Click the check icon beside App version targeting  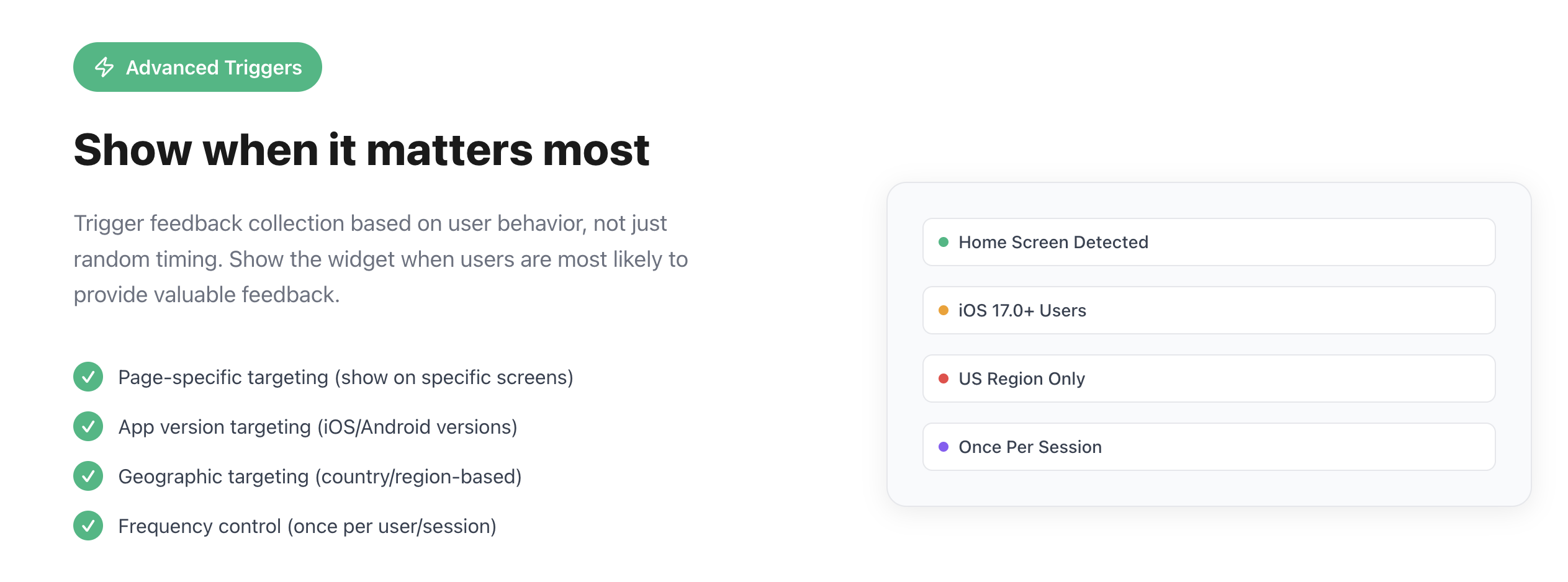pos(88,426)
